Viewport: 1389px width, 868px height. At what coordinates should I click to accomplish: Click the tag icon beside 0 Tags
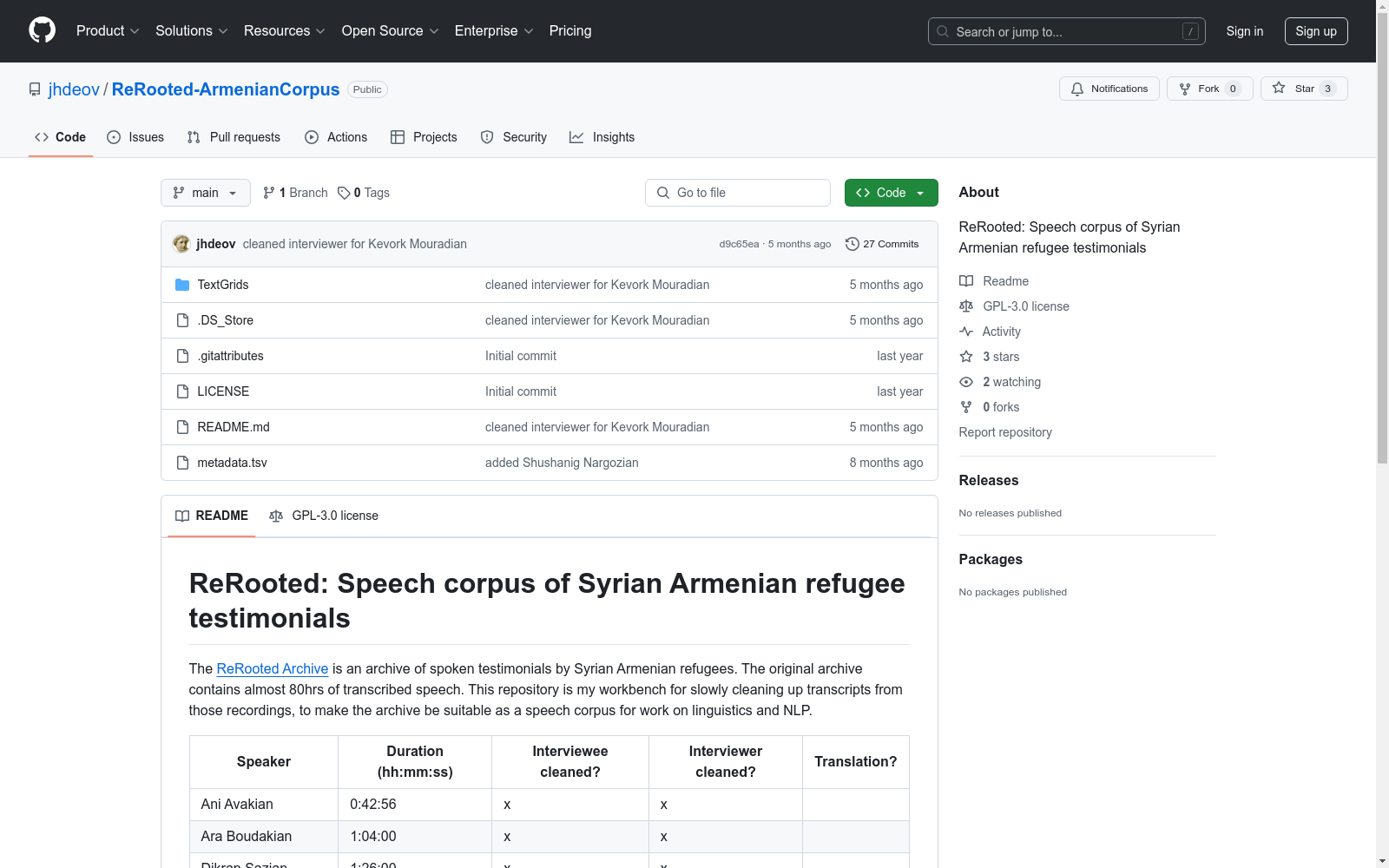point(344,193)
